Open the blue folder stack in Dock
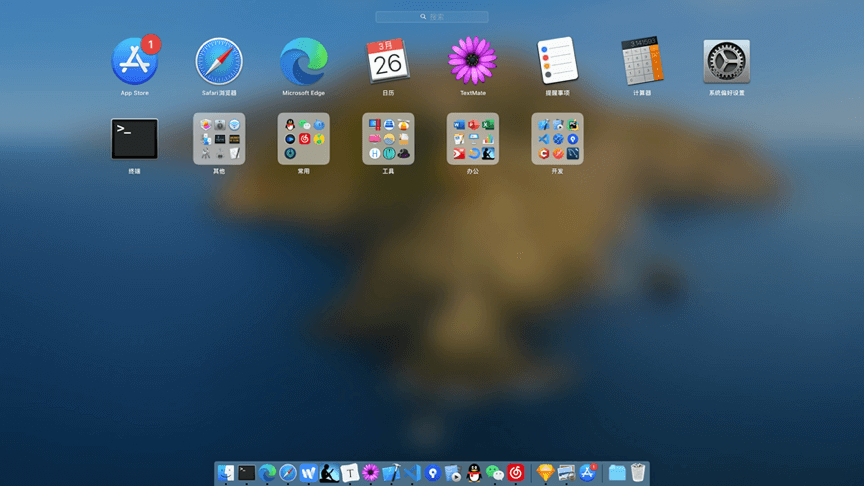Screen dimensions: 864x486 pos(617,473)
